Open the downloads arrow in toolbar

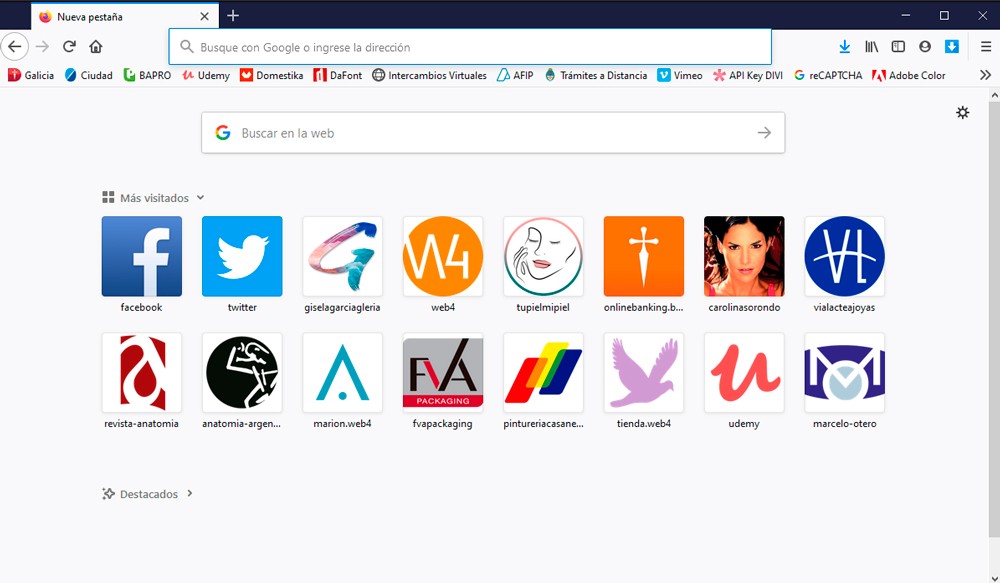844,47
